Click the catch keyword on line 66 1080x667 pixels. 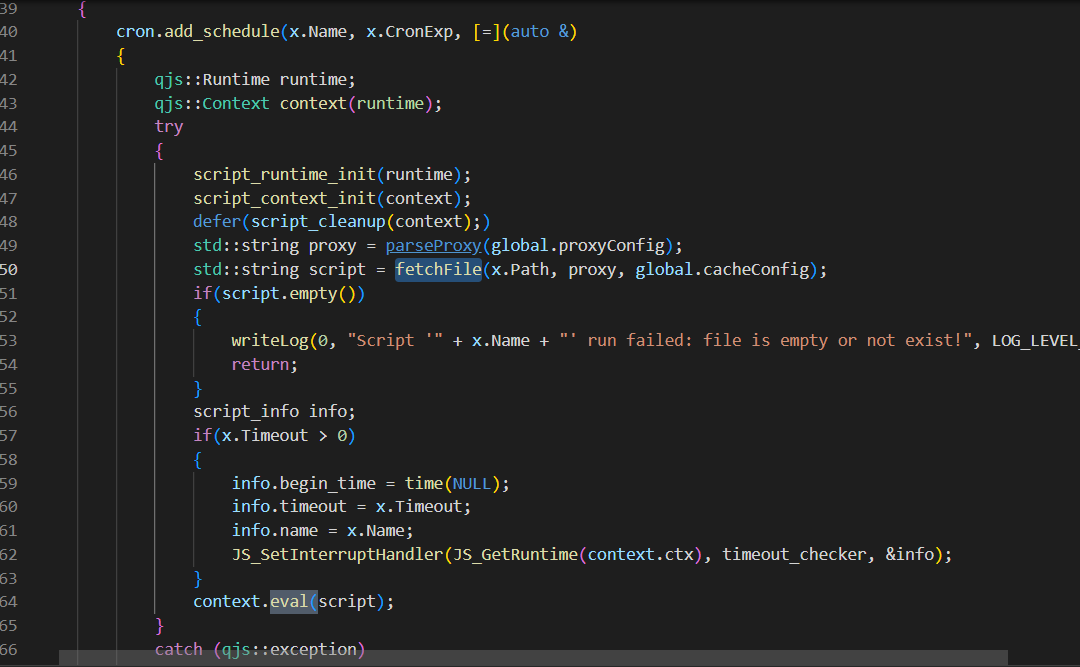coord(178,650)
